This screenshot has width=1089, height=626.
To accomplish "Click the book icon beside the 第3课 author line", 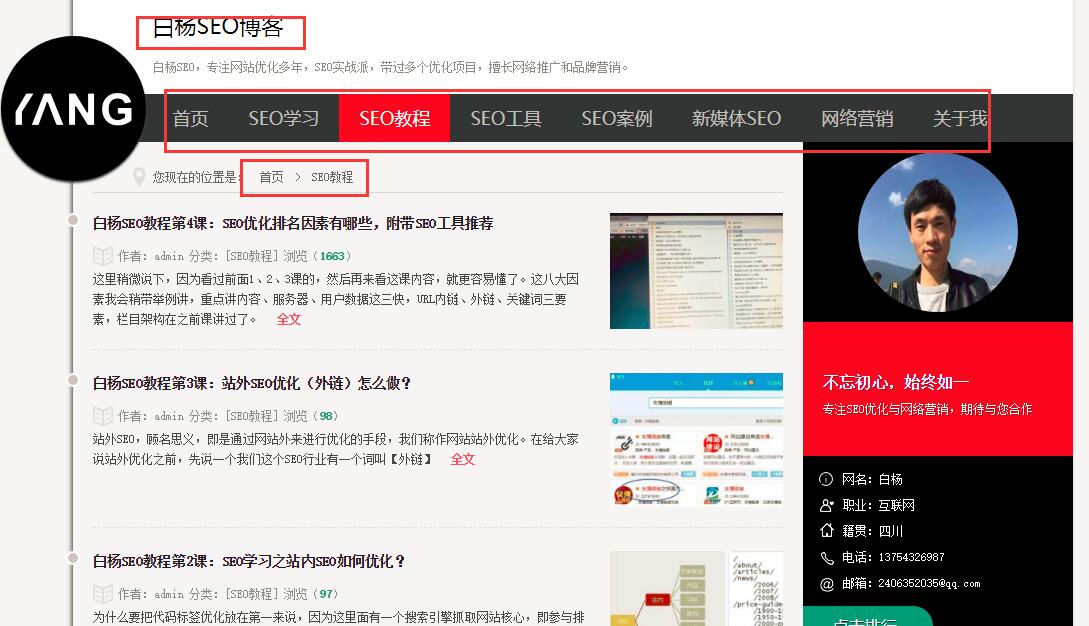I will coord(103,415).
